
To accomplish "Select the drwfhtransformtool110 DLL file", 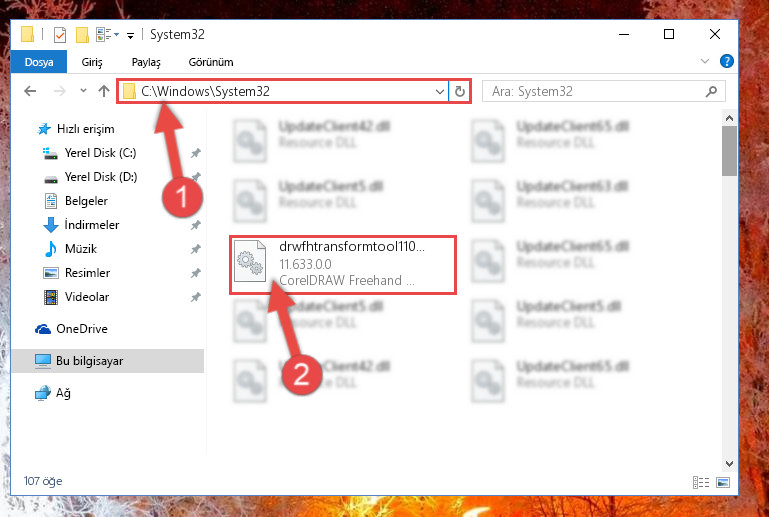I will [343, 265].
